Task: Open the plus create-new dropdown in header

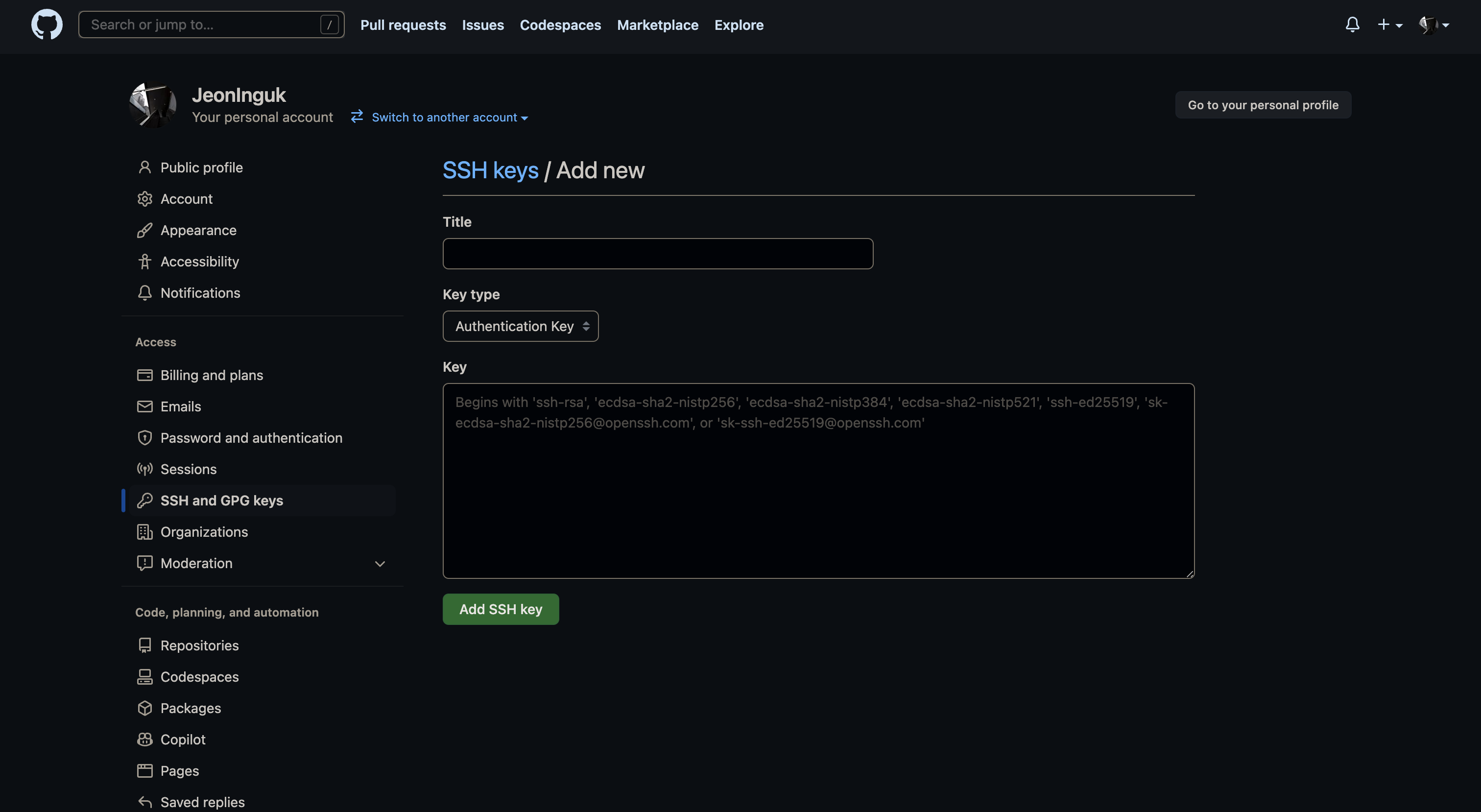Action: coord(1389,24)
